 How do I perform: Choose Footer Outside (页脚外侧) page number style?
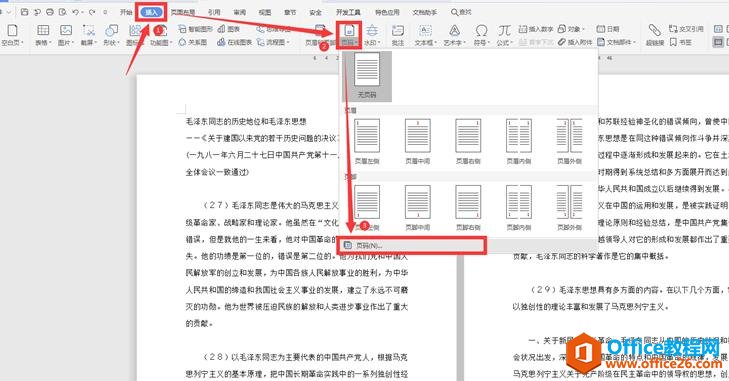tap(570, 207)
